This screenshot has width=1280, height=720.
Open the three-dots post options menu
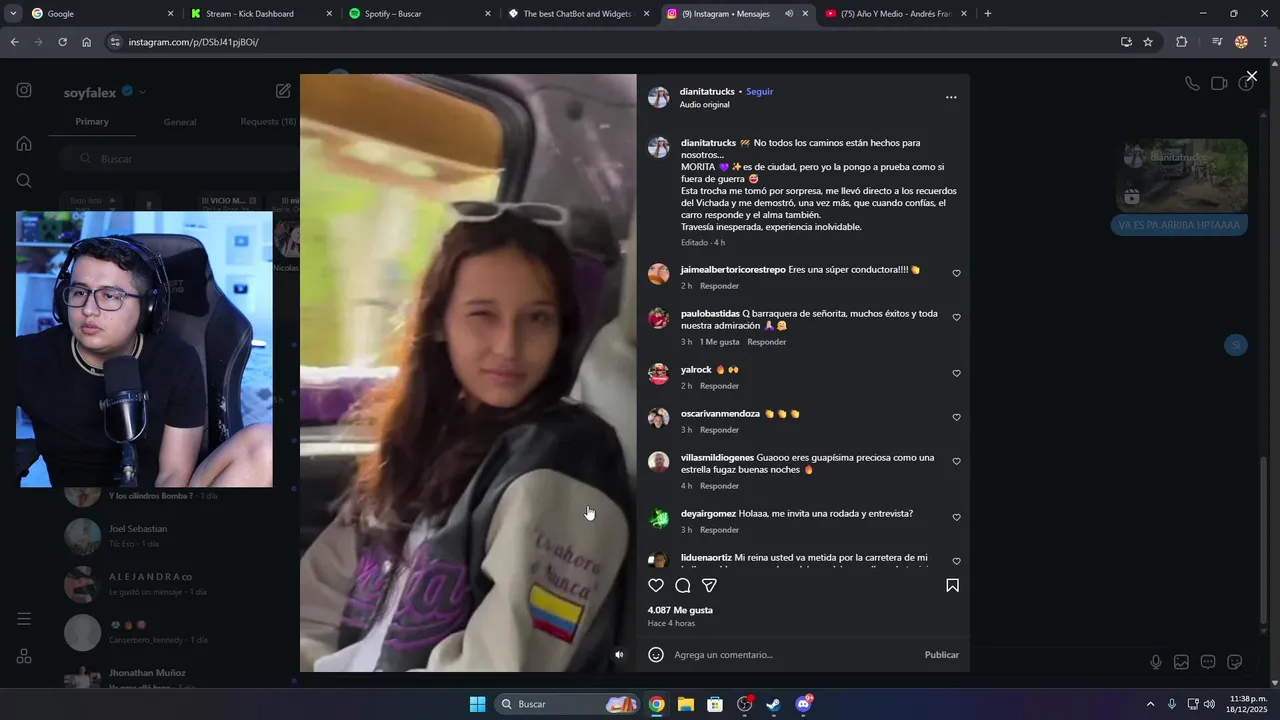[x=951, y=97]
